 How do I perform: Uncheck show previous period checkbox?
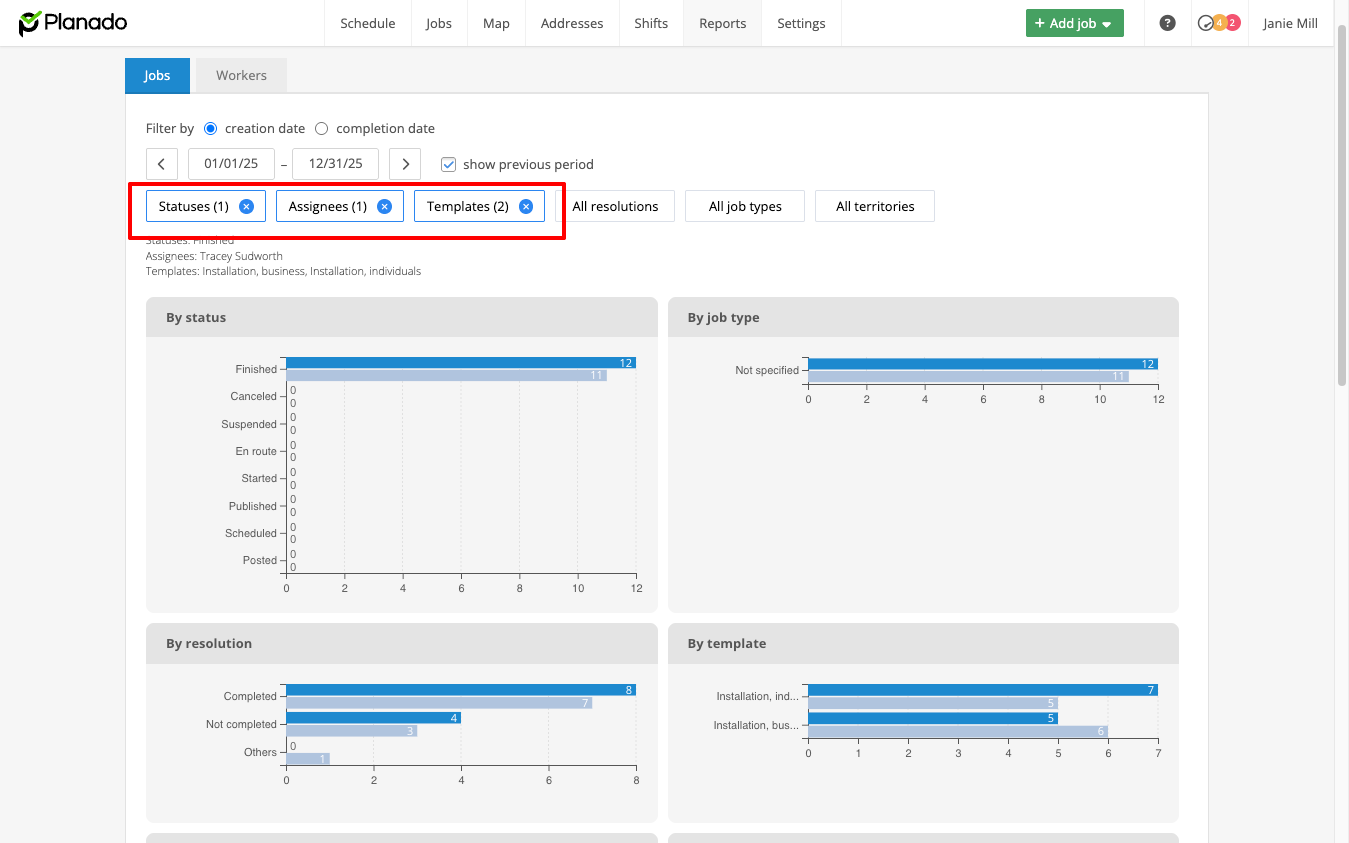click(x=449, y=164)
